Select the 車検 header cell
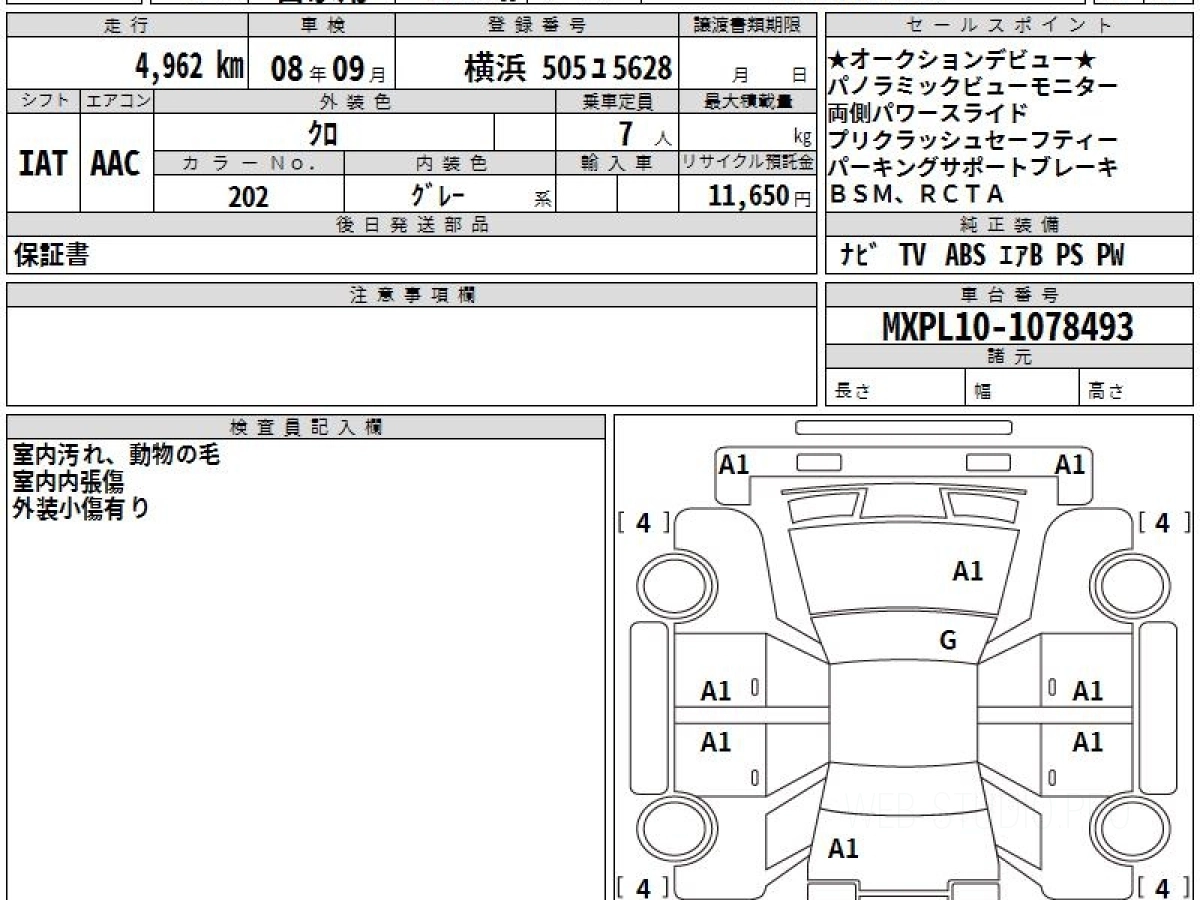The image size is (1200, 900). (x=321, y=26)
